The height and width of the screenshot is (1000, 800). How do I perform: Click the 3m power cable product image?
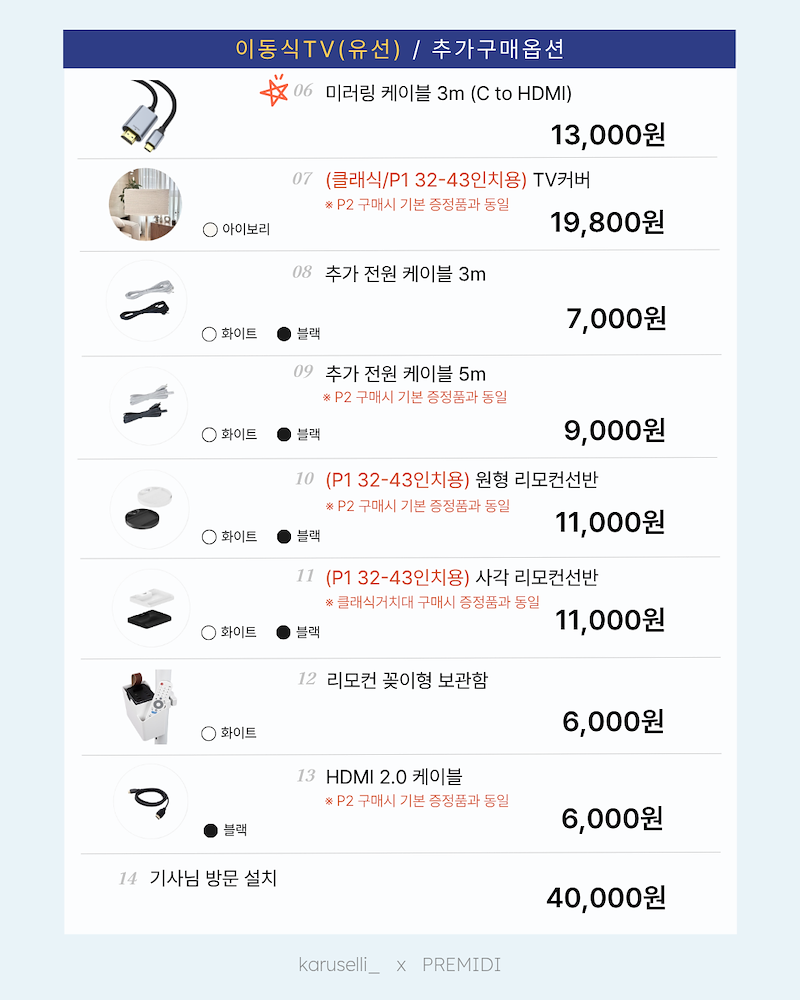[148, 299]
